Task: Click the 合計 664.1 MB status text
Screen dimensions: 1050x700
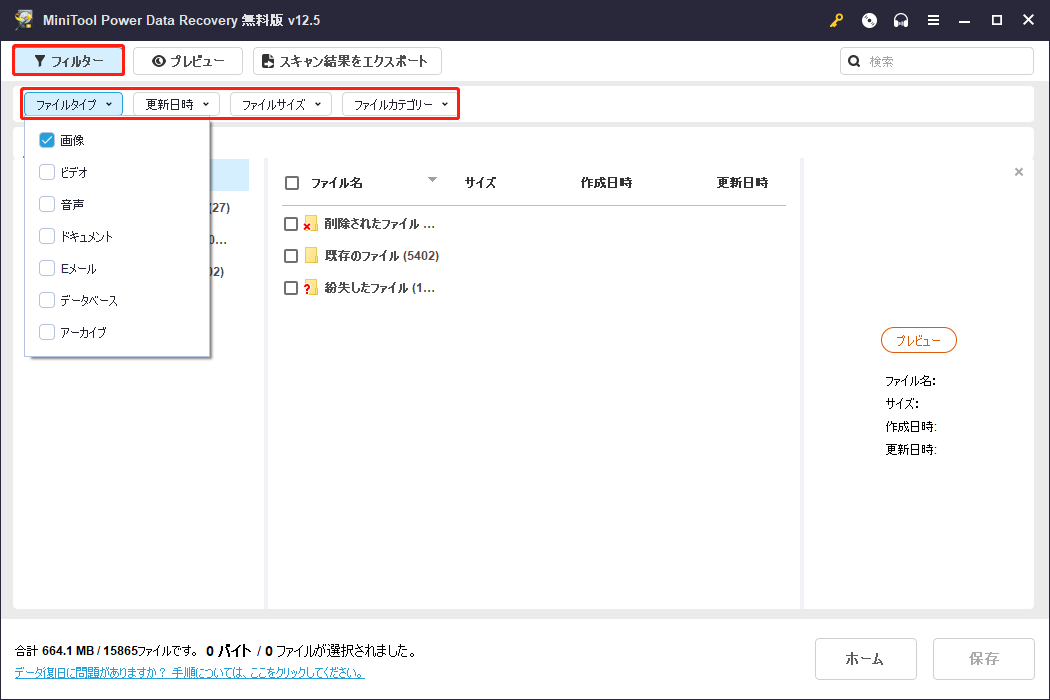Action: (x=107, y=650)
